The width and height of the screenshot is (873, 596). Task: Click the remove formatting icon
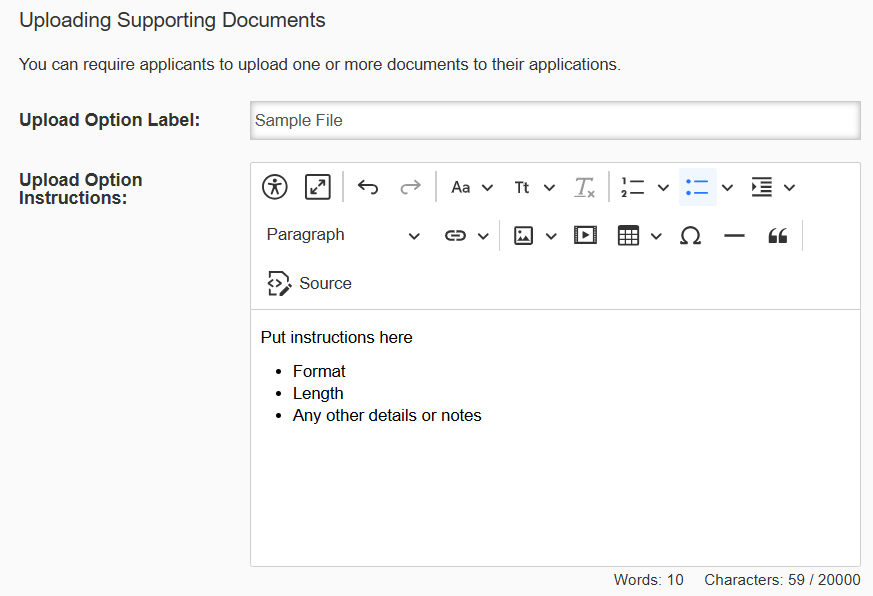click(x=585, y=187)
